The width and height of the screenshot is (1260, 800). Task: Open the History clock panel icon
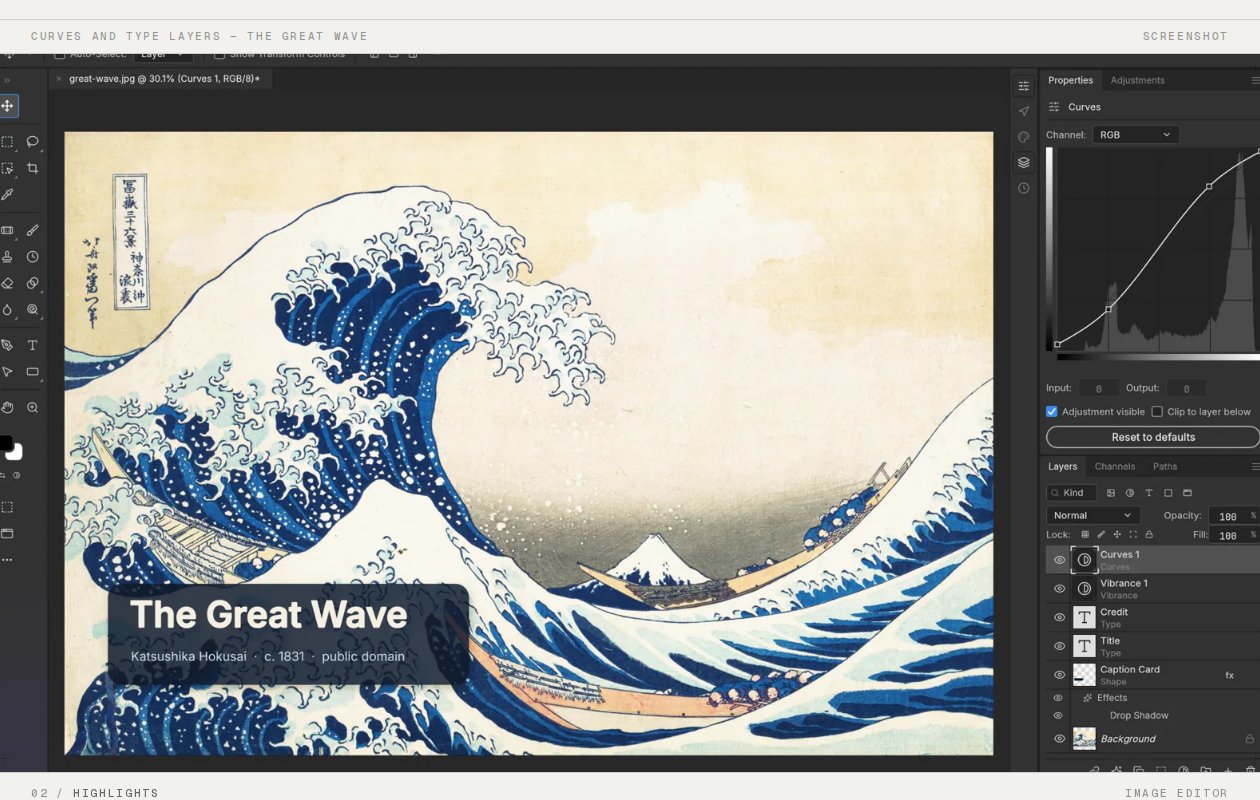(x=1023, y=188)
